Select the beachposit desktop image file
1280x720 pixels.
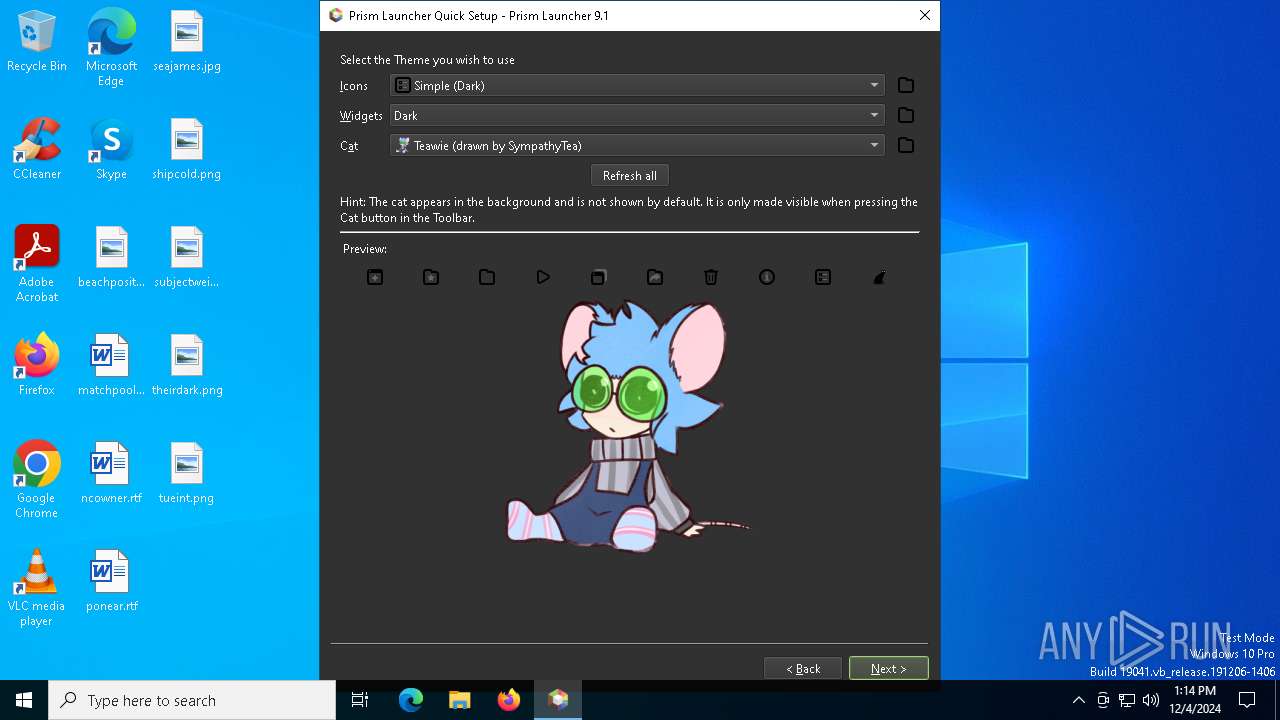tap(111, 258)
